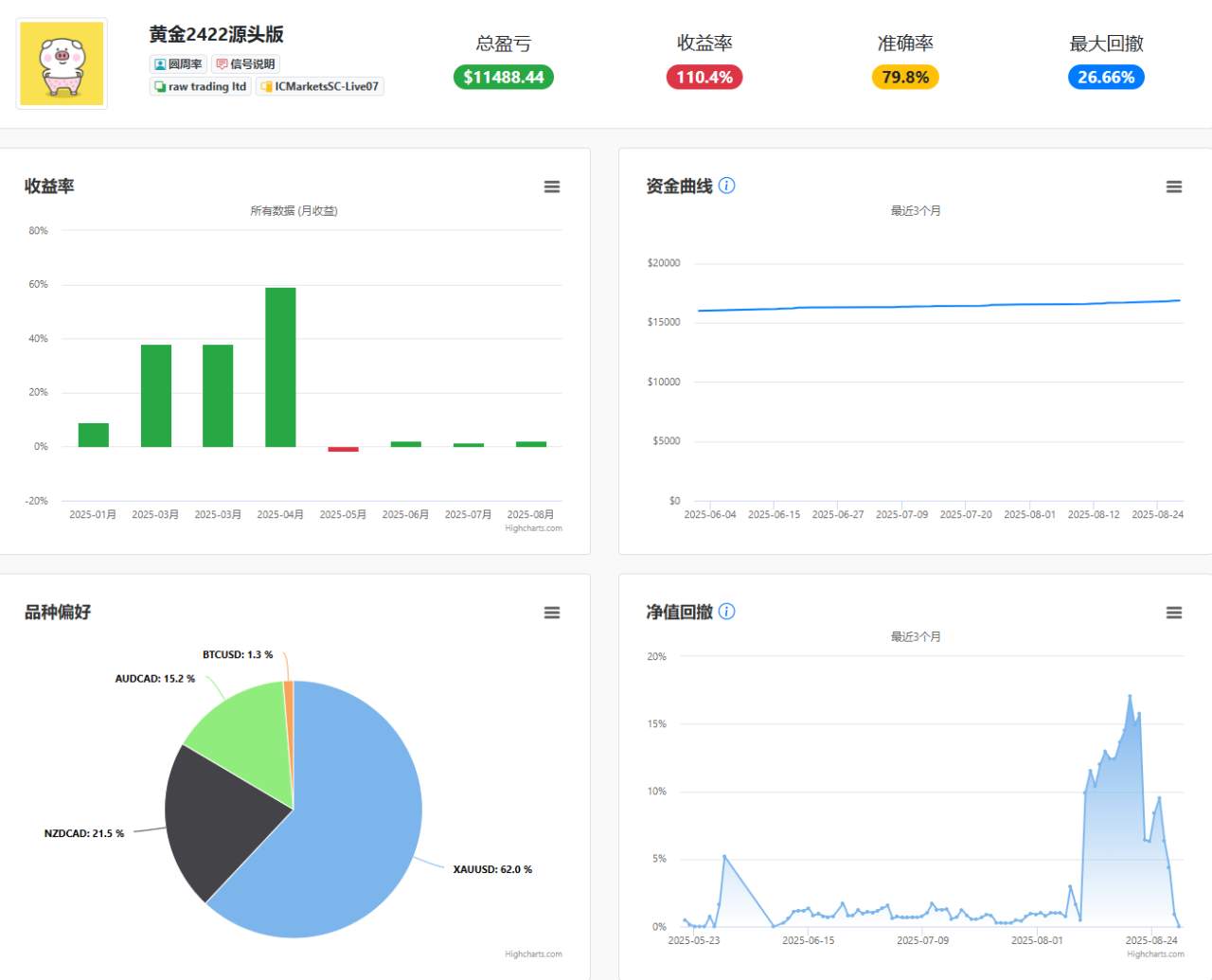1212x980 pixels.
Task: Click the 2025-01月 axis label
Action: pos(93,515)
